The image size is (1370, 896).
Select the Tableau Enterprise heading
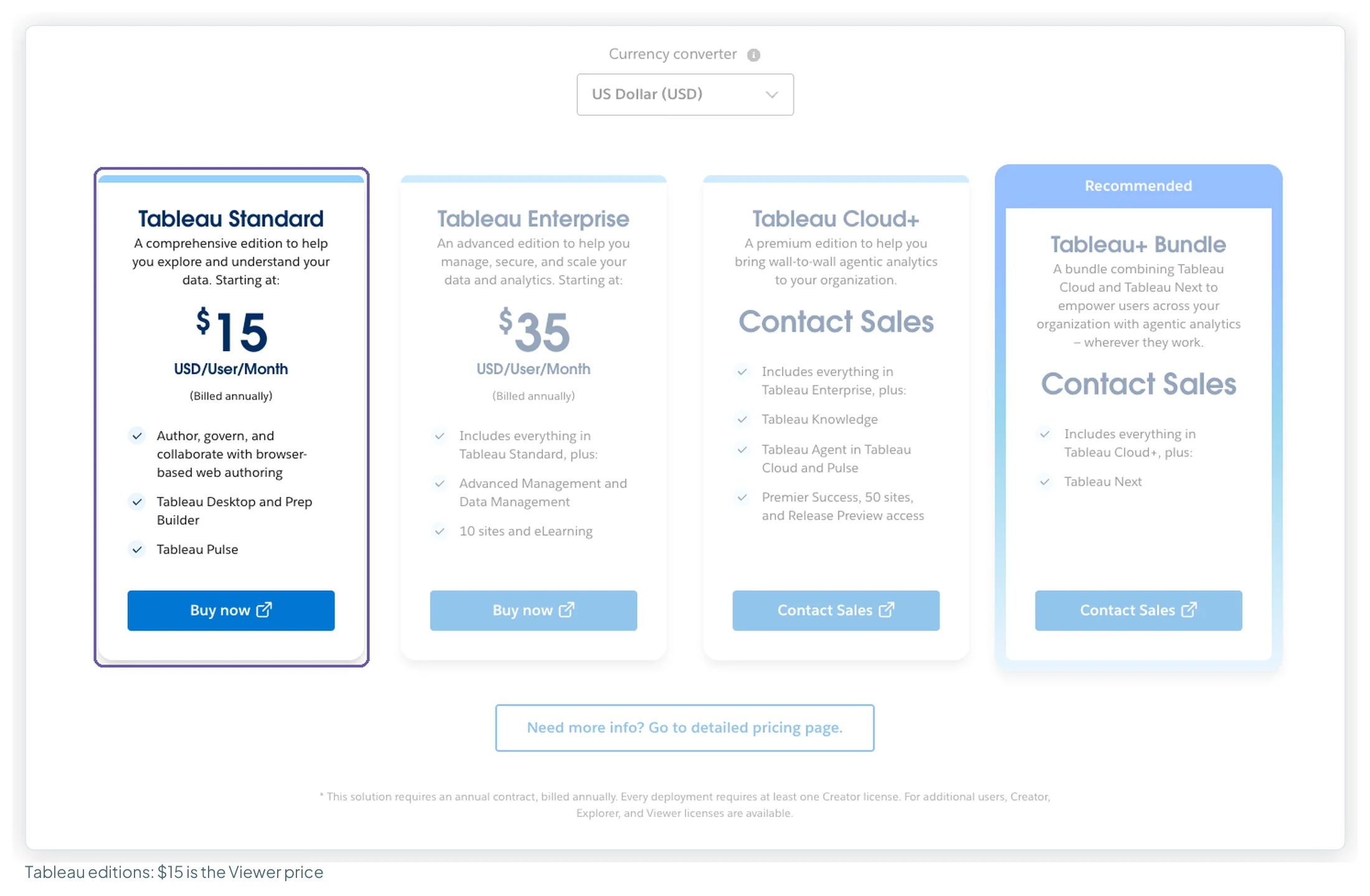click(533, 219)
